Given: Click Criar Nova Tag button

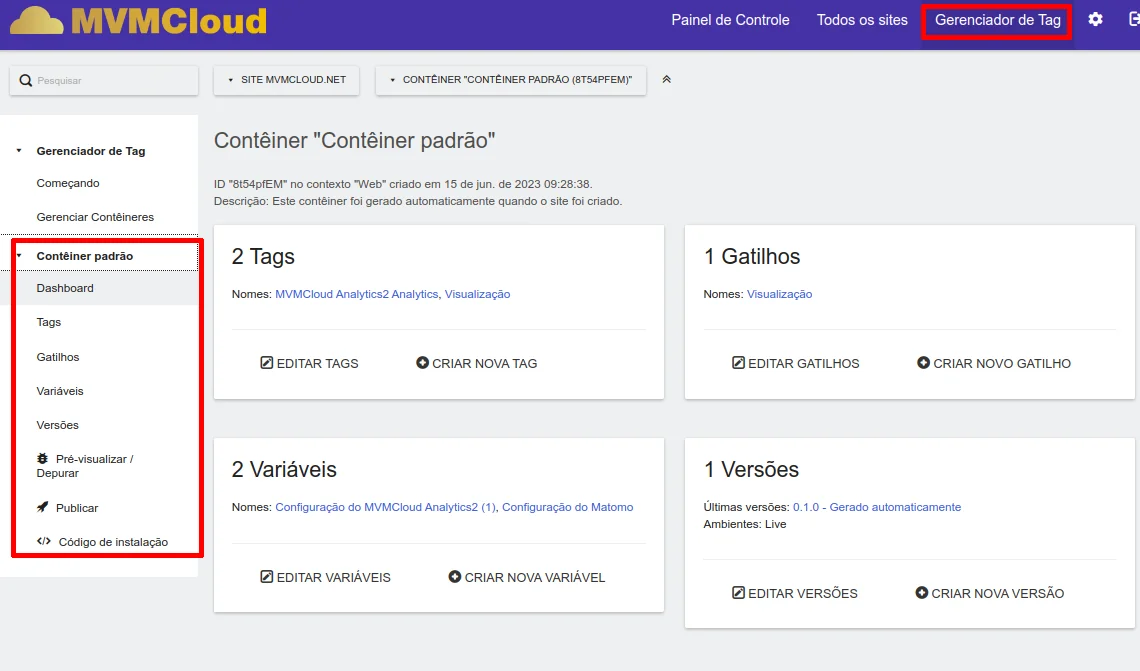Looking at the screenshot, I should click(477, 363).
